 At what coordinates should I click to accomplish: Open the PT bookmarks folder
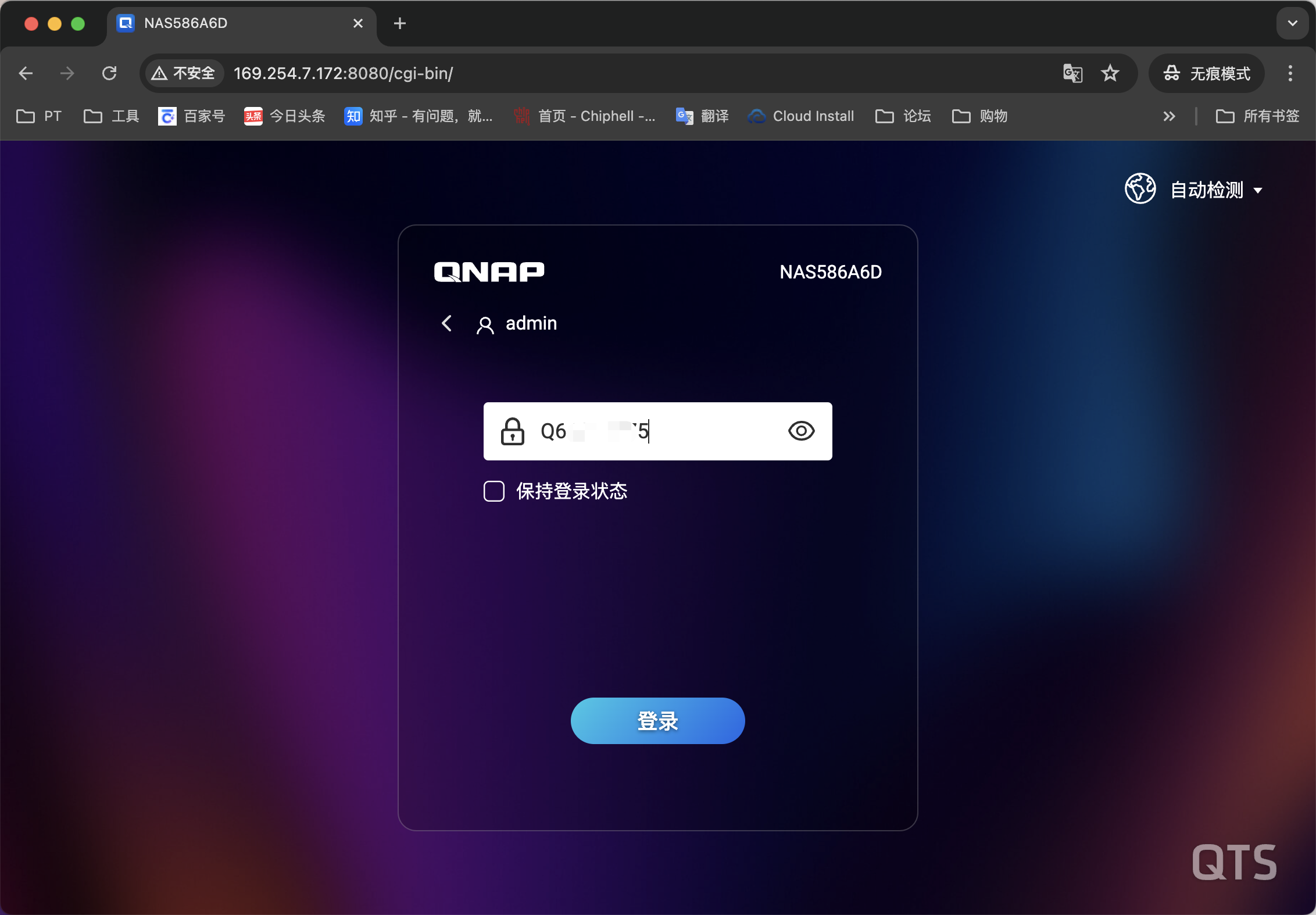pos(39,116)
